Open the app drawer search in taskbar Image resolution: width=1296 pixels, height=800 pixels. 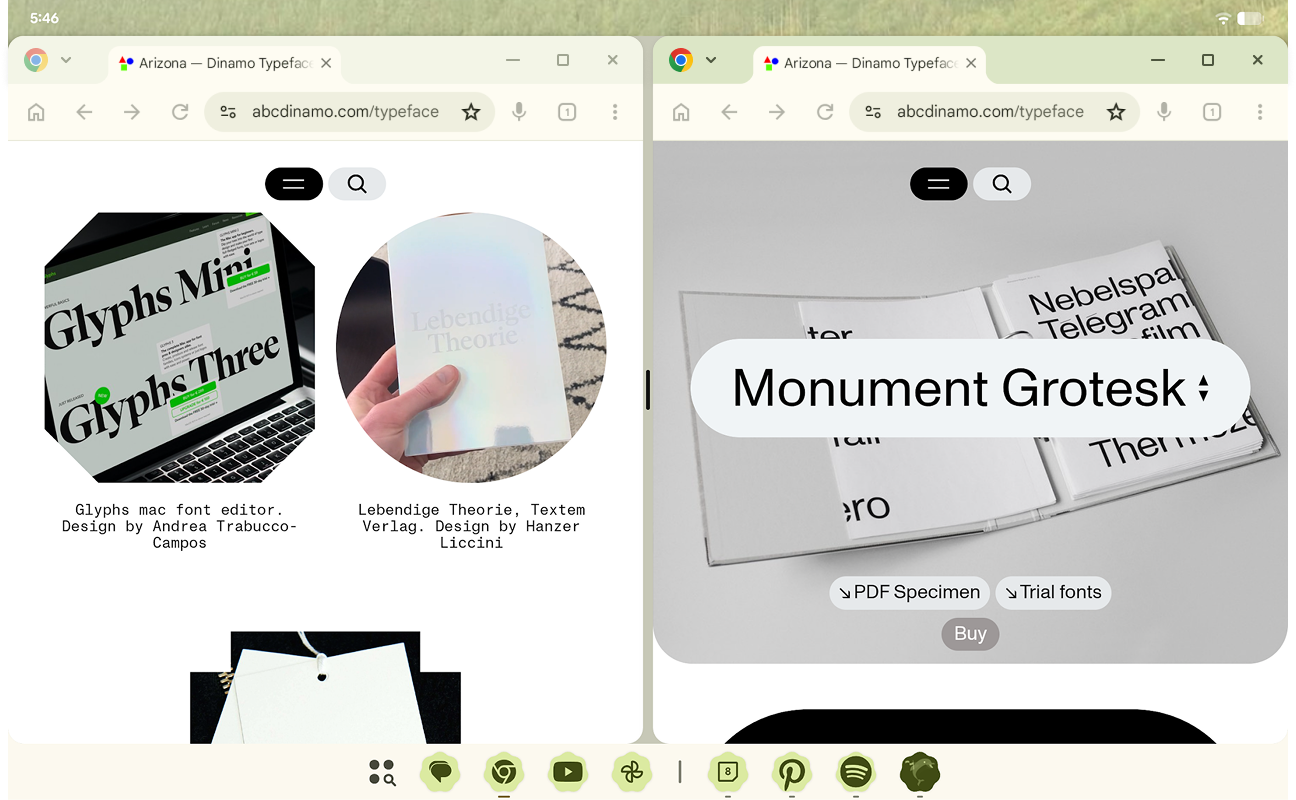(381, 772)
